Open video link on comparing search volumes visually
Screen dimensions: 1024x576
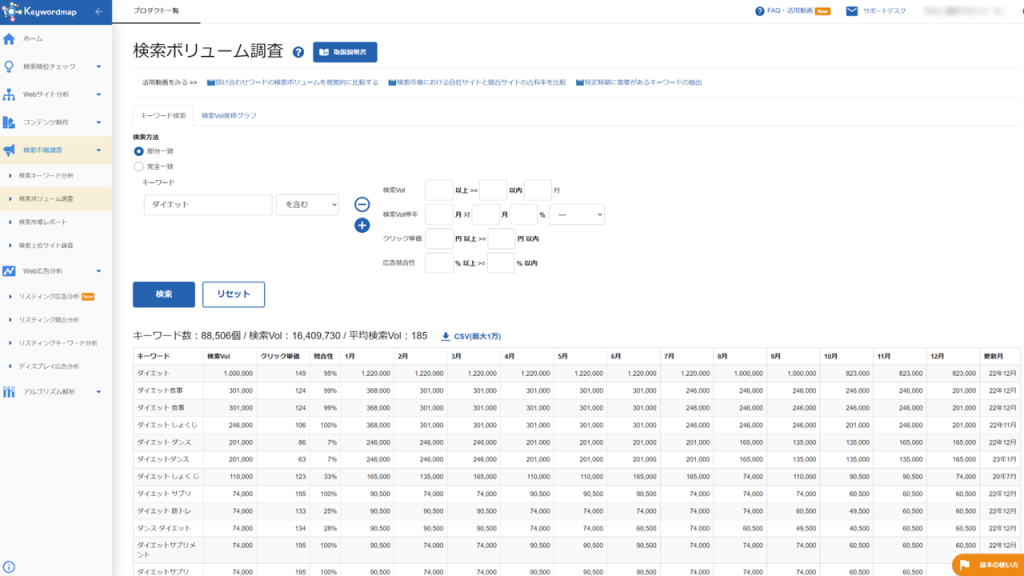pyautogui.click(x=293, y=82)
